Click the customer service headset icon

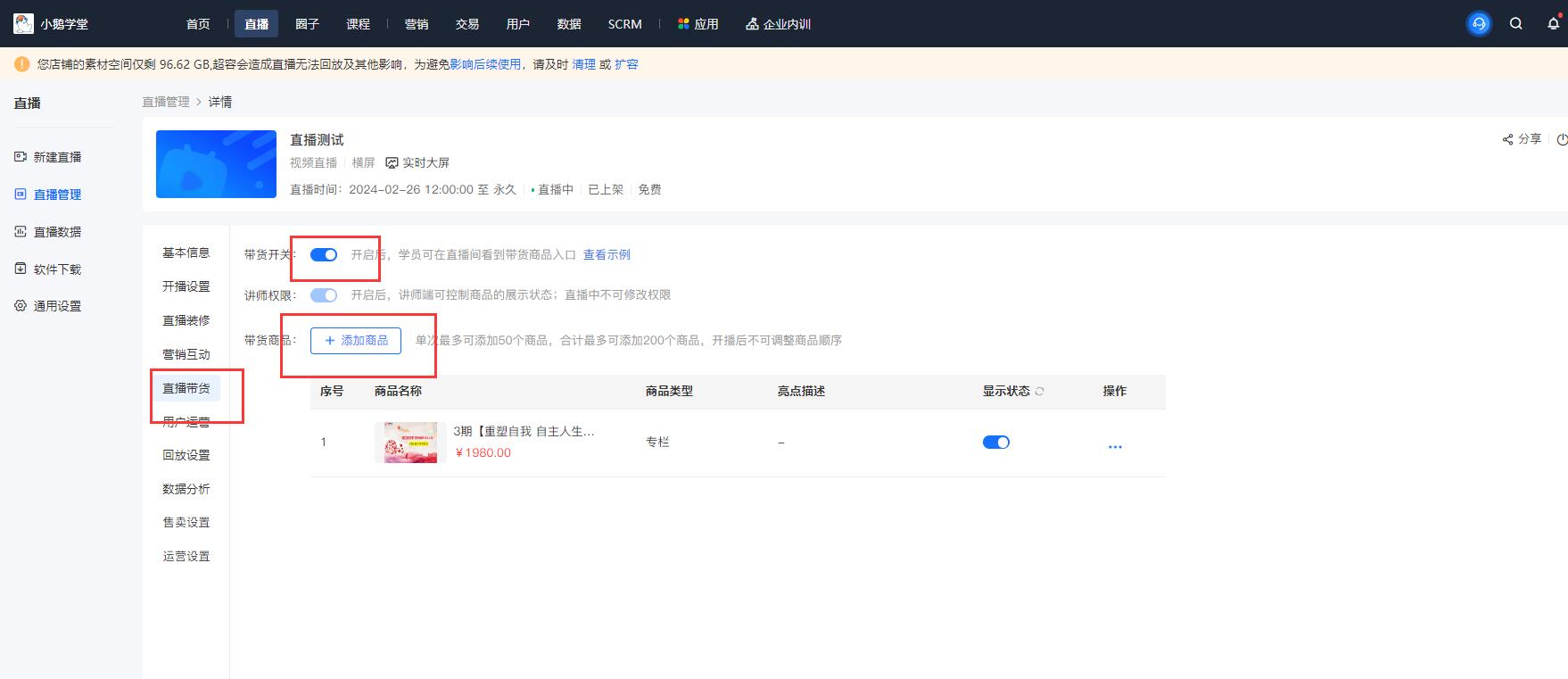point(1479,24)
